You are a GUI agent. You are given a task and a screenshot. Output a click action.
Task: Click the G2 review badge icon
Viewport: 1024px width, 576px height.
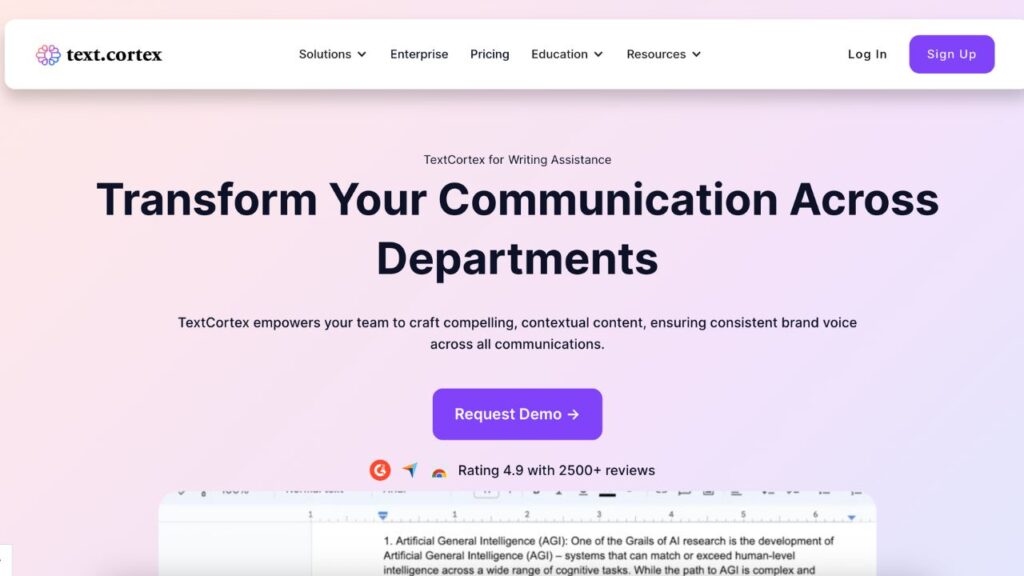click(380, 470)
